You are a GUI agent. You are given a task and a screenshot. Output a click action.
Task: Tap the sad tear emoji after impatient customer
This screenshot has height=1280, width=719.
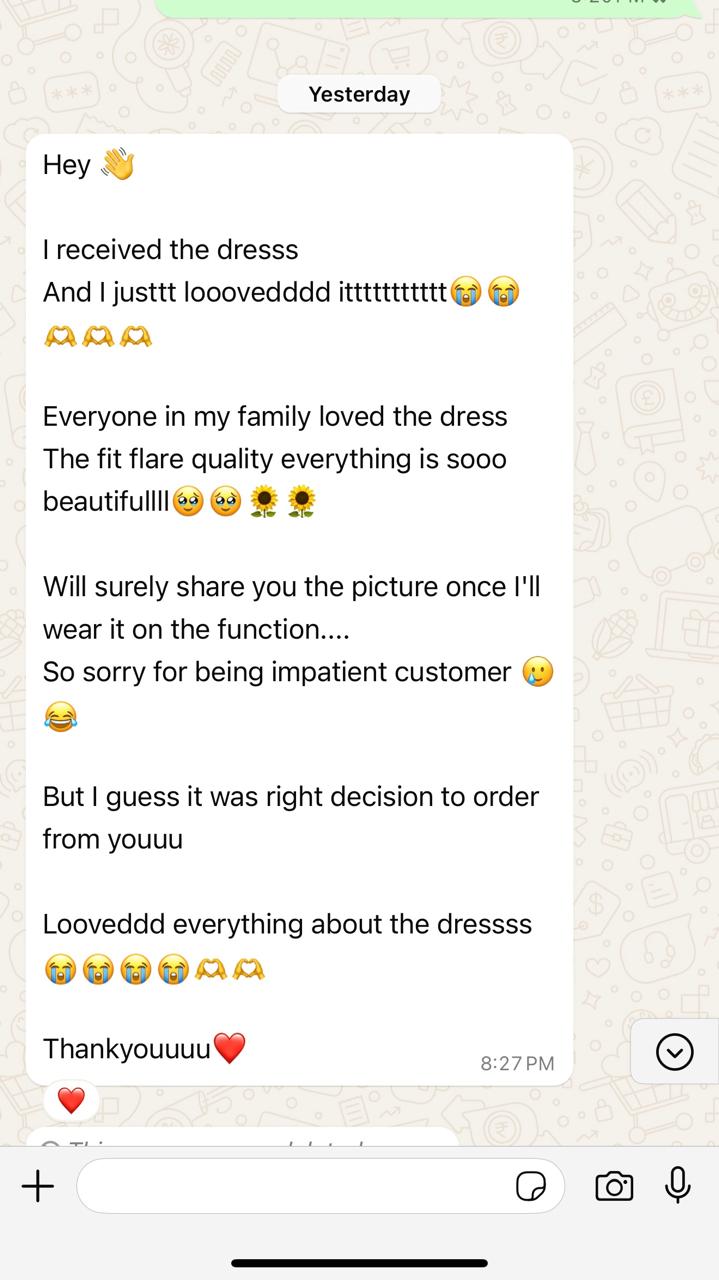pyautogui.click(x=537, y=672)
